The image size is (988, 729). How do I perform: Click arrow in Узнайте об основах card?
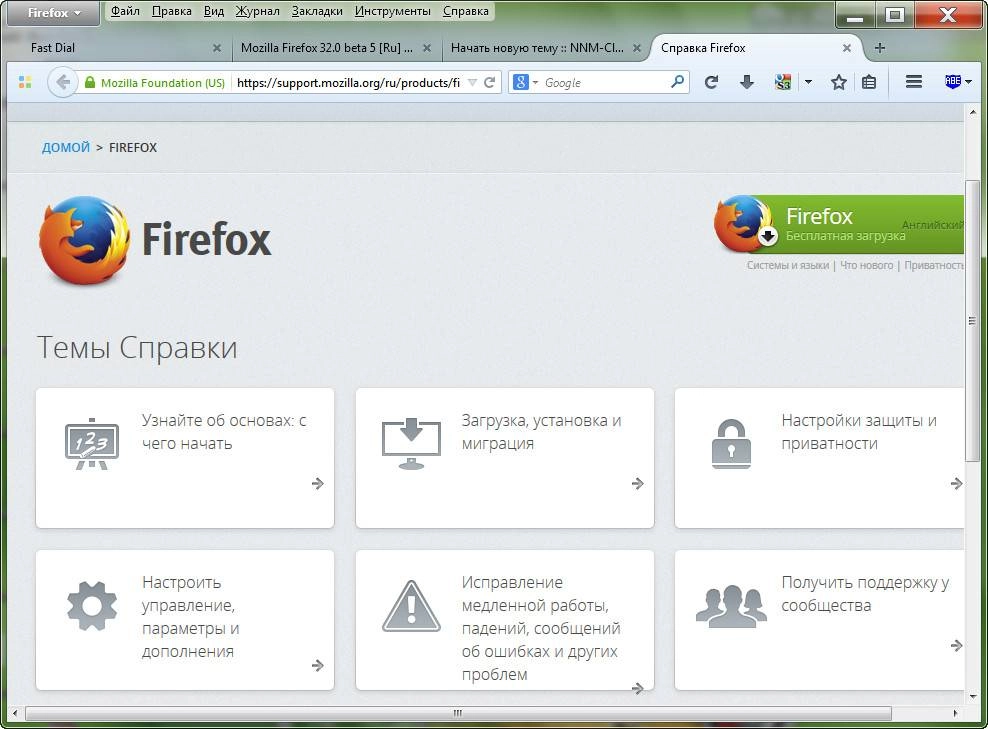click(318, 483)
